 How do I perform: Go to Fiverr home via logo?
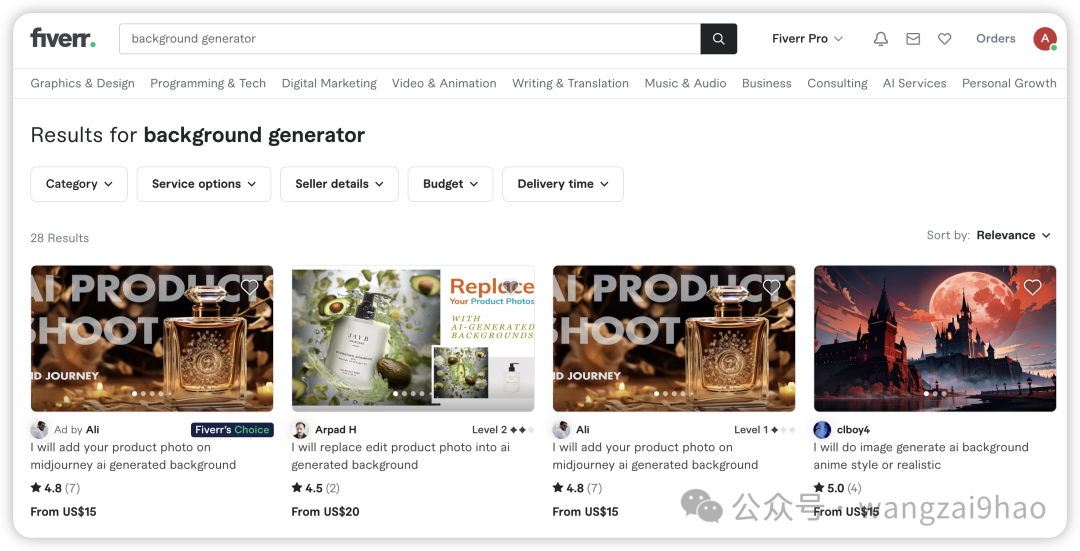(63, 39)
